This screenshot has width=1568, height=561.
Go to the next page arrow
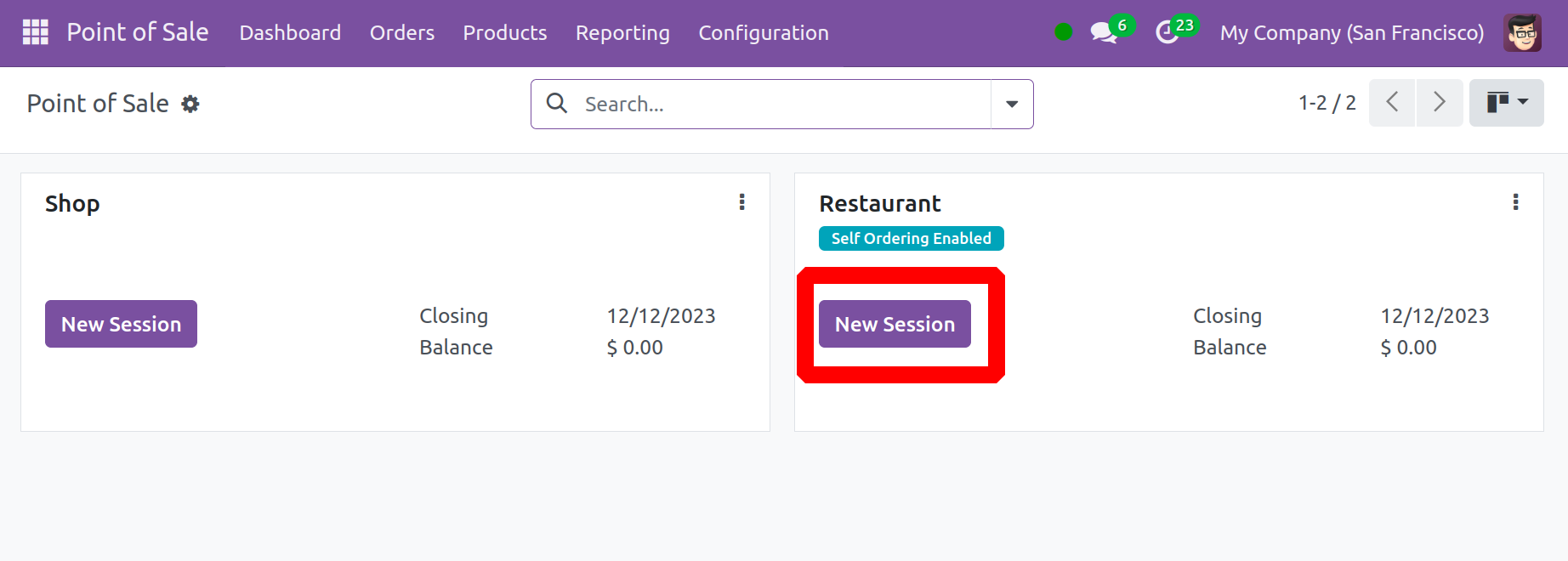coord(1439,103)
